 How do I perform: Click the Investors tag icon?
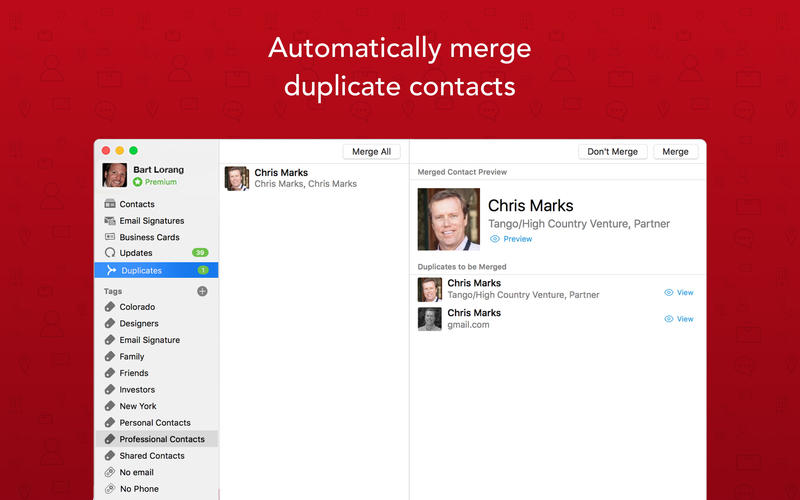click(x=110, y=389)
